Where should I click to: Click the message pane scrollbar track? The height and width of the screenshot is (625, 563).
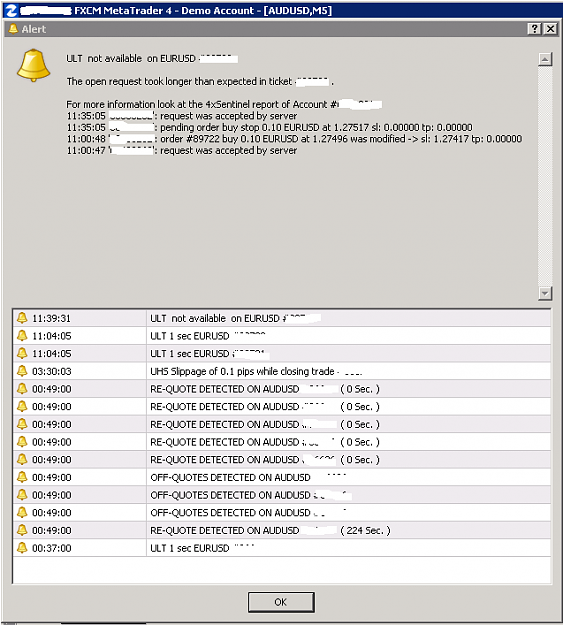tap(545, 176)
